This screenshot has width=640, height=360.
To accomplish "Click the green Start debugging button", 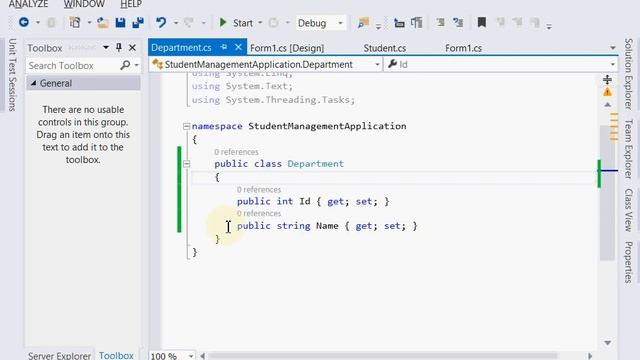I will coord(236,23).
